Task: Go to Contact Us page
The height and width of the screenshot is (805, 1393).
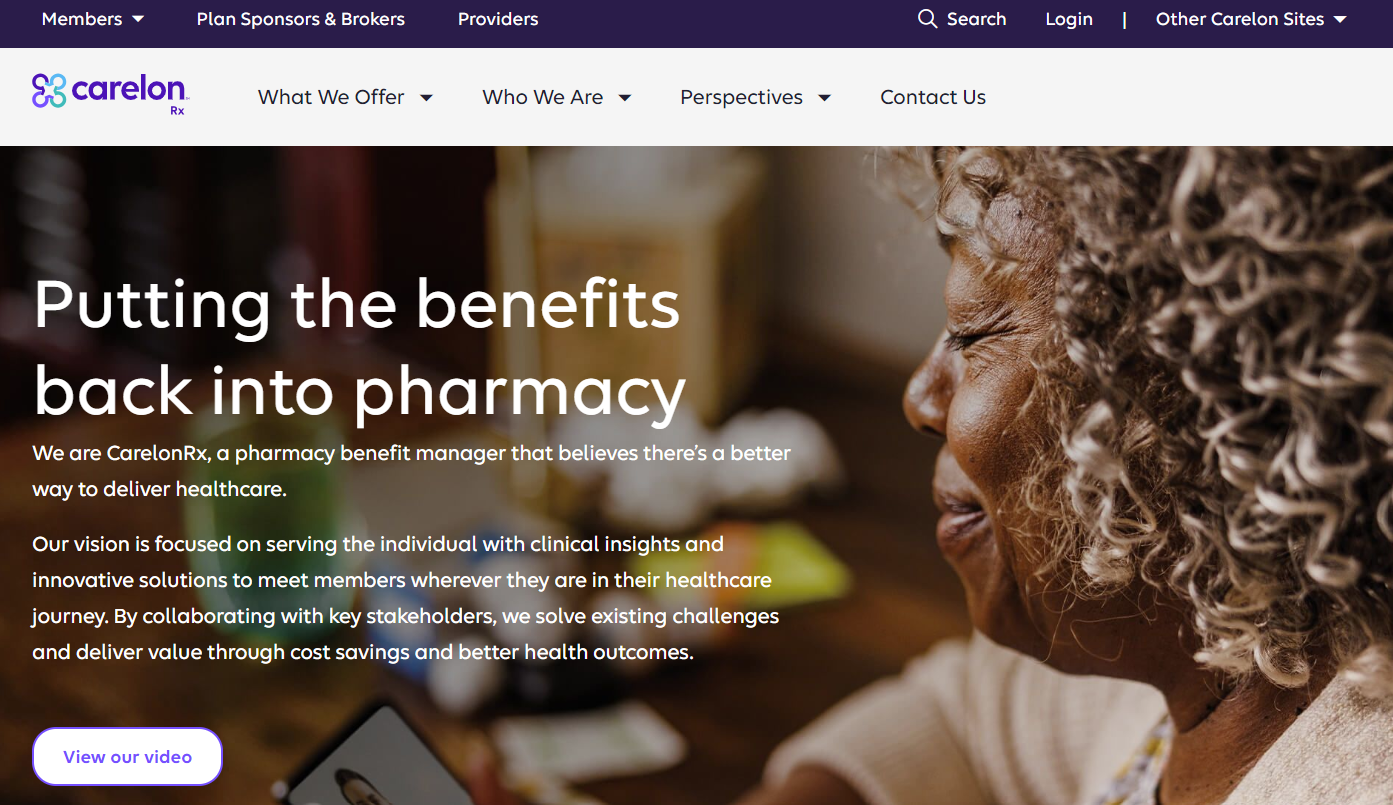Action: tap(933, 97)
